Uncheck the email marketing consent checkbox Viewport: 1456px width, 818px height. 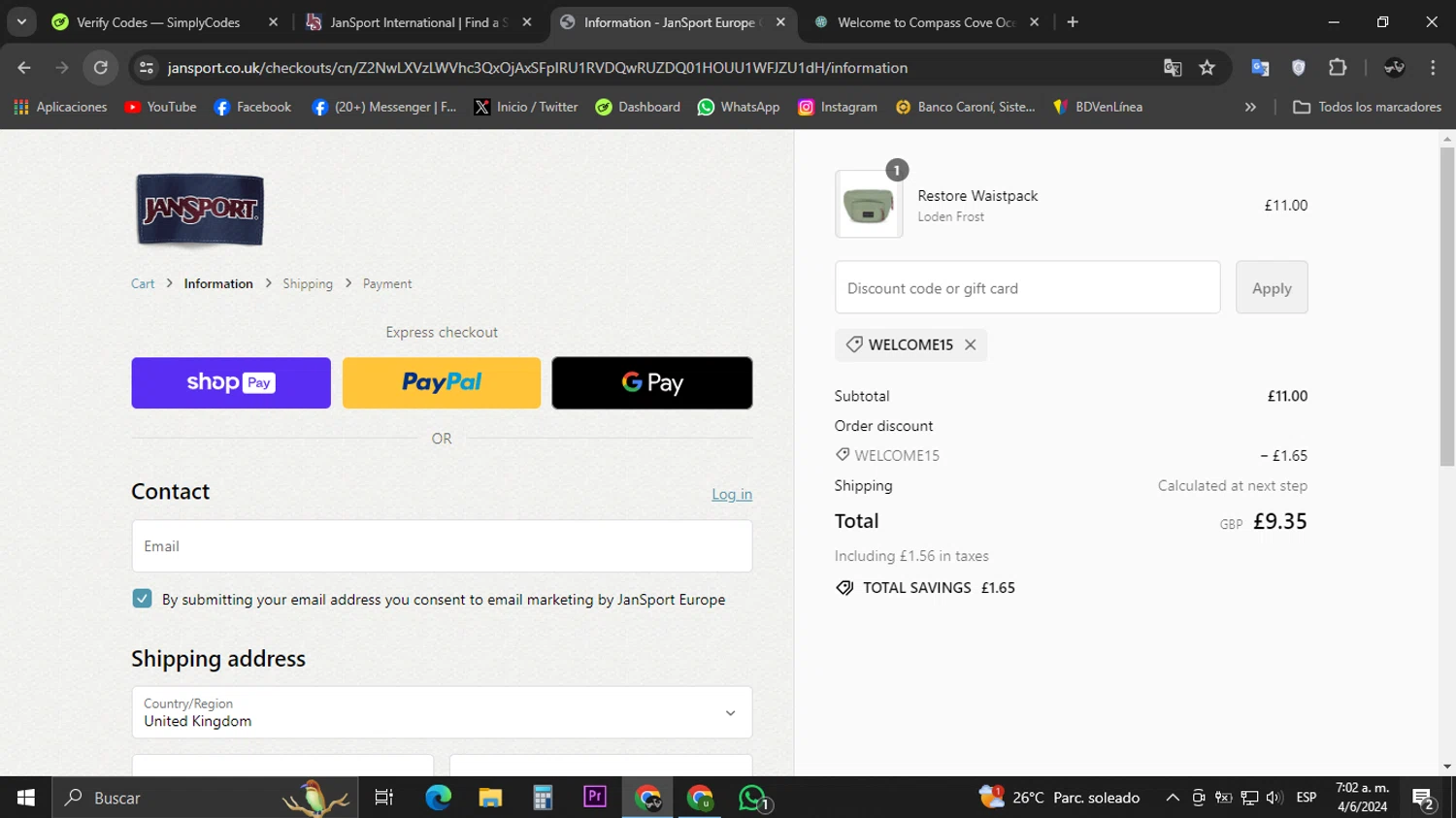(143, 599)
